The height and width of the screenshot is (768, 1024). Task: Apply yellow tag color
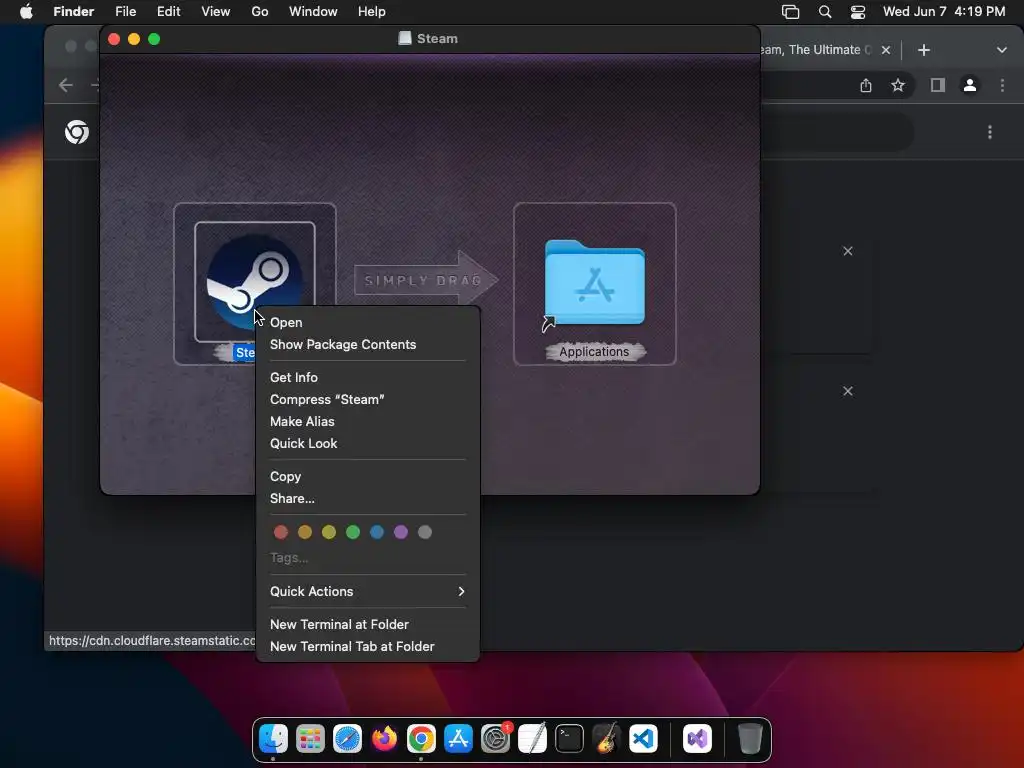tap(328, 532)
